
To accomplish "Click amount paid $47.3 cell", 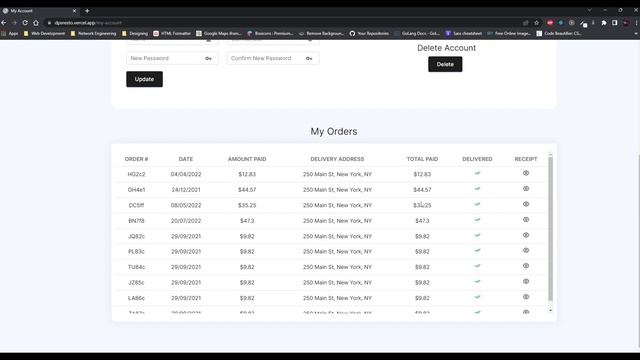I will tap(247, 221).
